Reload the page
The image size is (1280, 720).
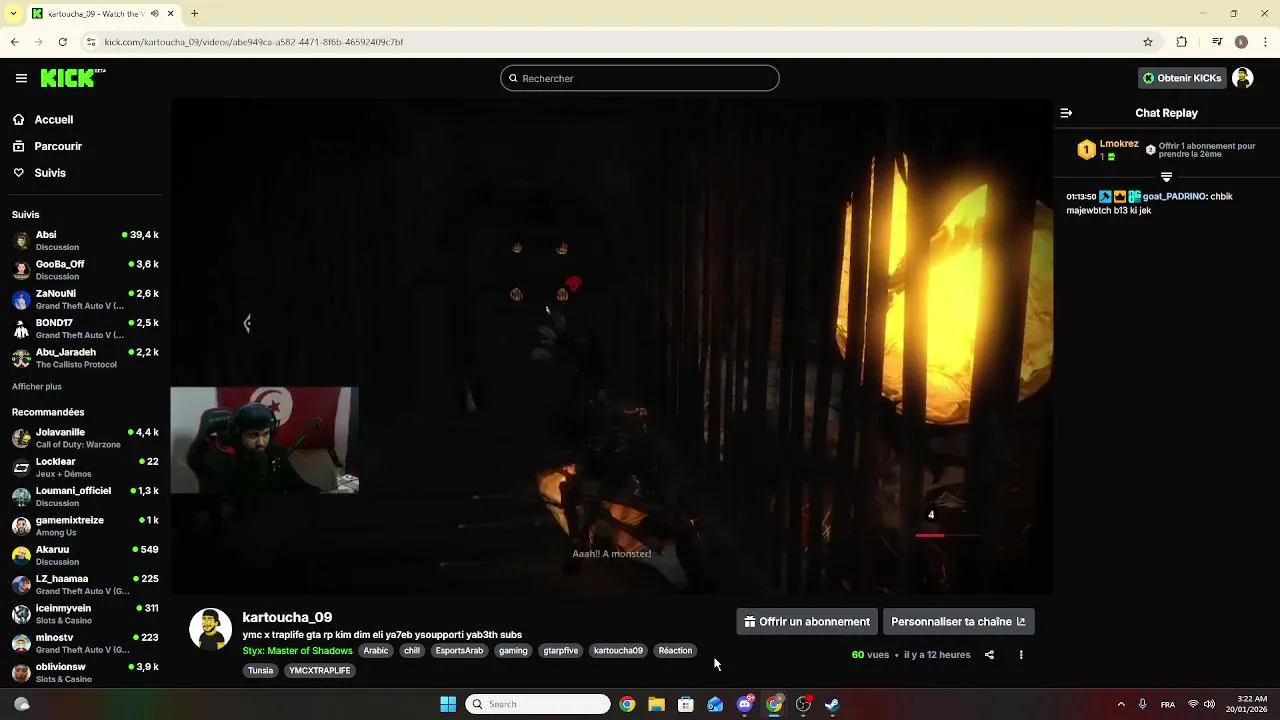click(62, 42)
